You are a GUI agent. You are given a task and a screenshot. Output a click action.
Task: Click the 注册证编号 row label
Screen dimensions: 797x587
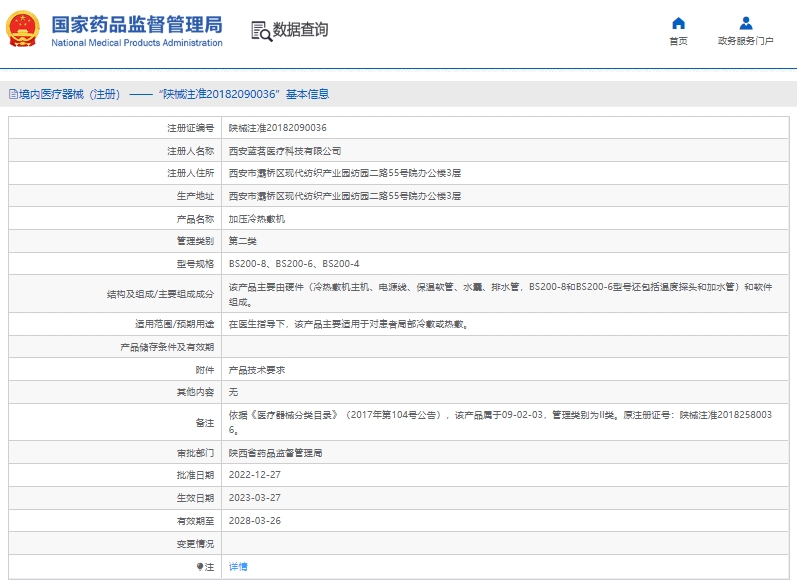click(x=191, y=128)
